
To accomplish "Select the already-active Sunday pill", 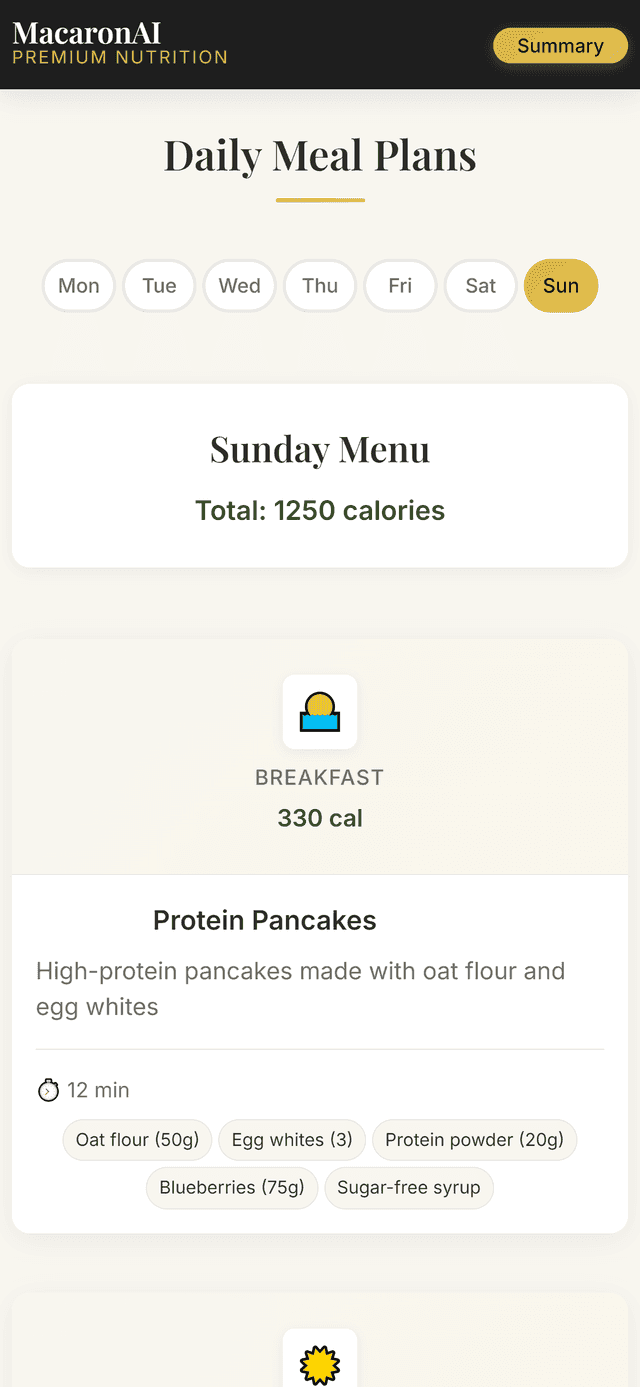I will pyautogui.click(x=560, y=285).
